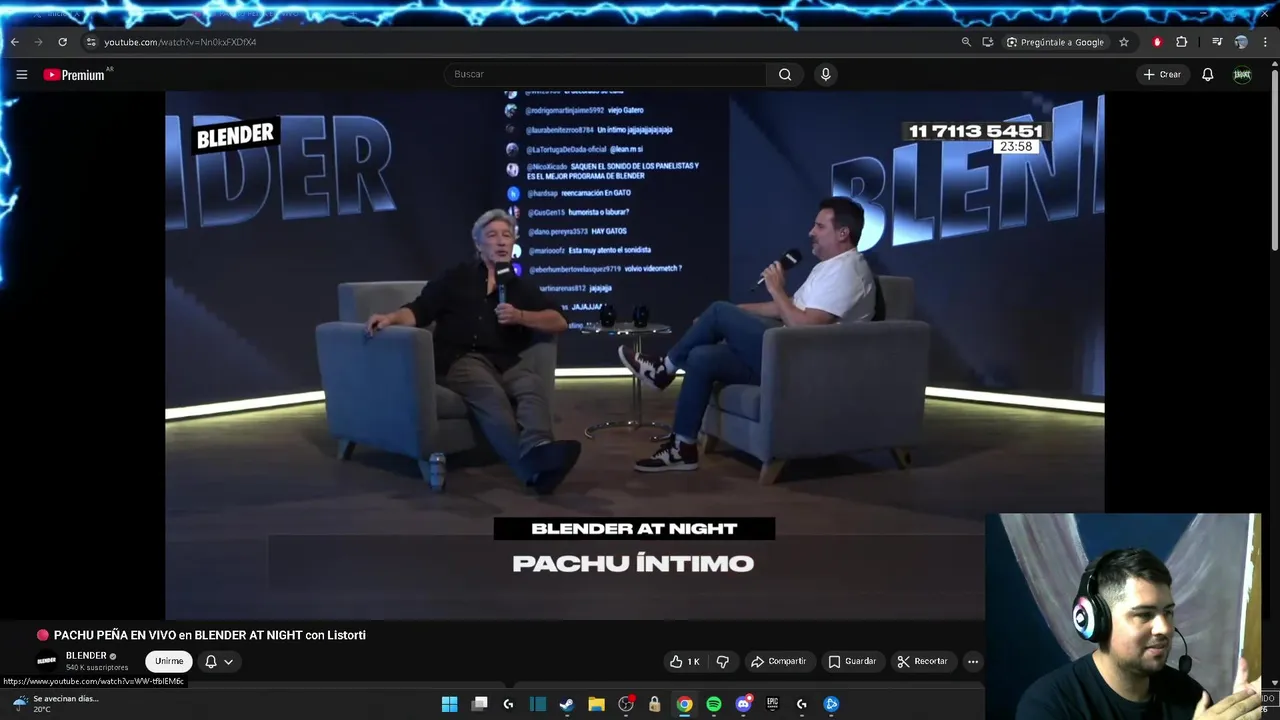1280x720 pixels.
Task: Launch Steam from the taskbar
Action: point(567,704)
